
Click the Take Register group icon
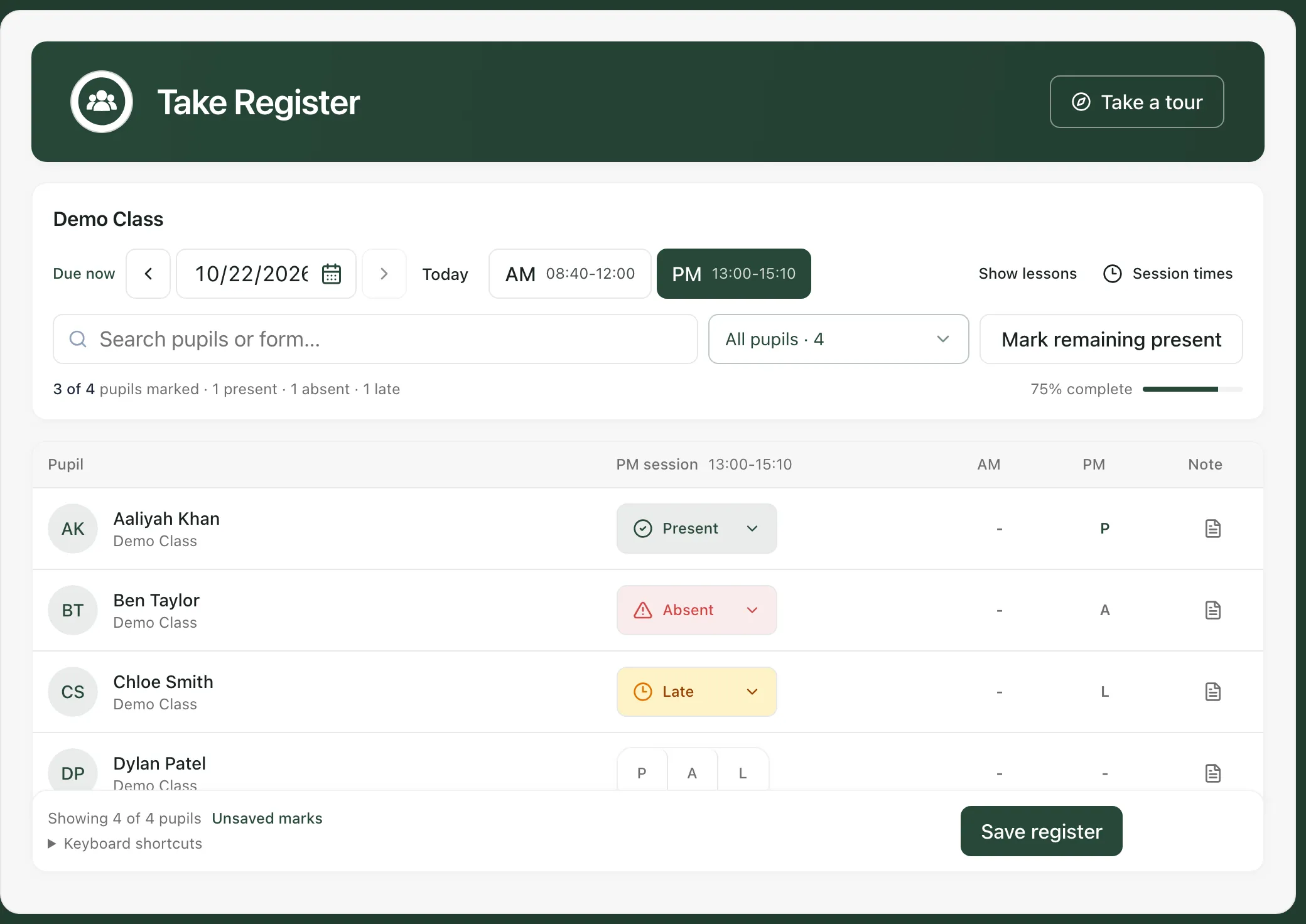click(101, 102)
